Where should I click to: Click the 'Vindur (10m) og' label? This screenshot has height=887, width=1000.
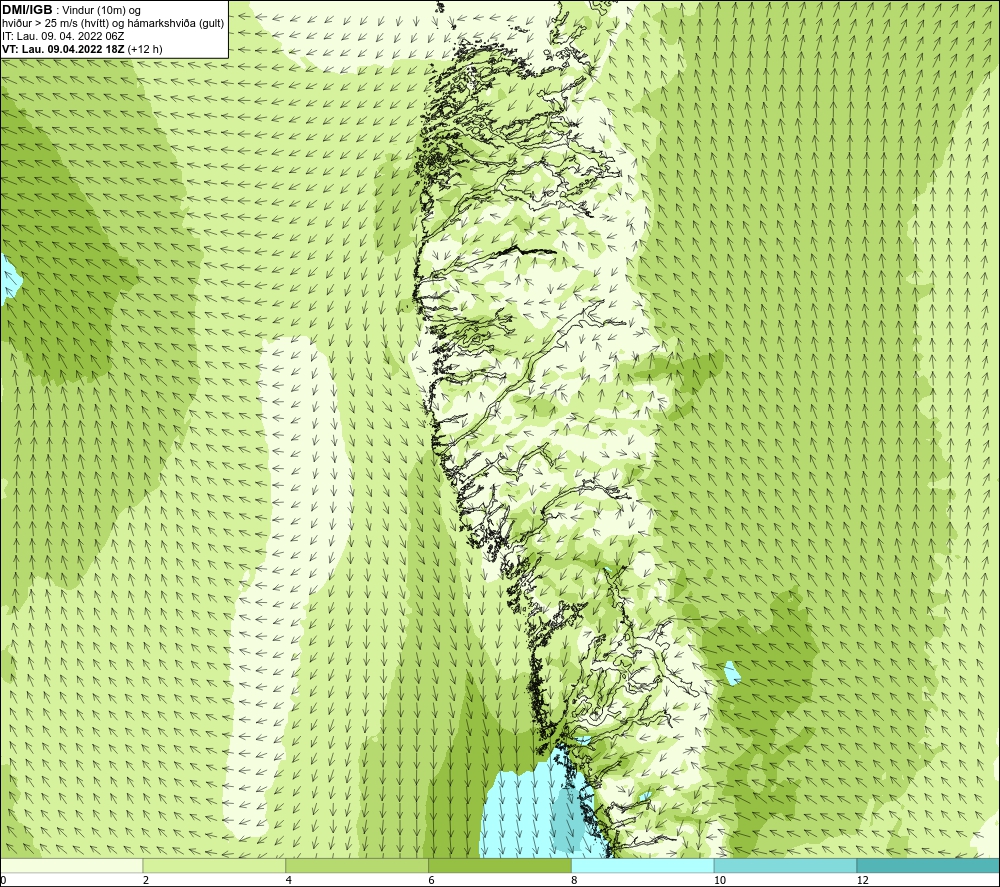click(101, 11)
